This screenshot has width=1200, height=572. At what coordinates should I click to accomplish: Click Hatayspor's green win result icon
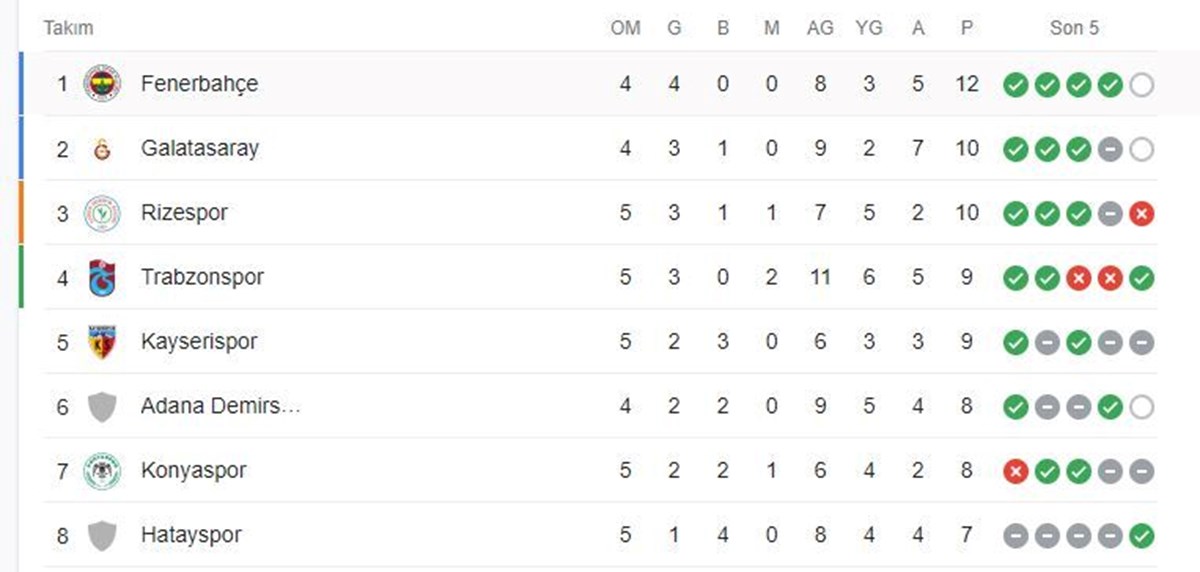click(1141, 536)
